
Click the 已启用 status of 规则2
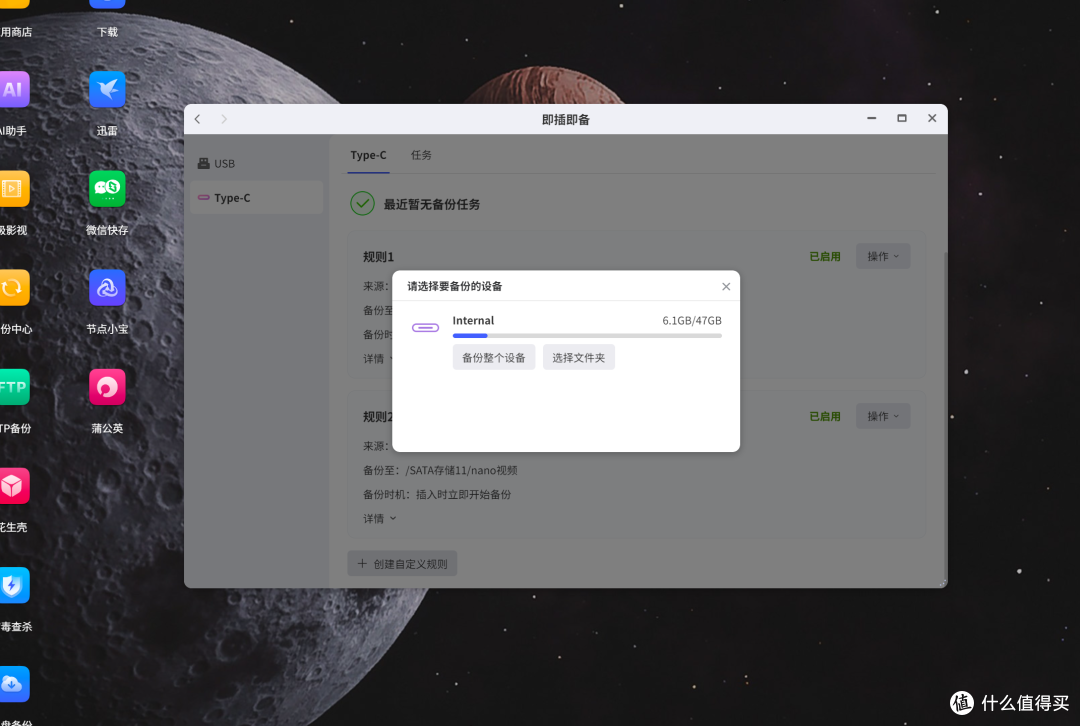click(x=824, y=416)
